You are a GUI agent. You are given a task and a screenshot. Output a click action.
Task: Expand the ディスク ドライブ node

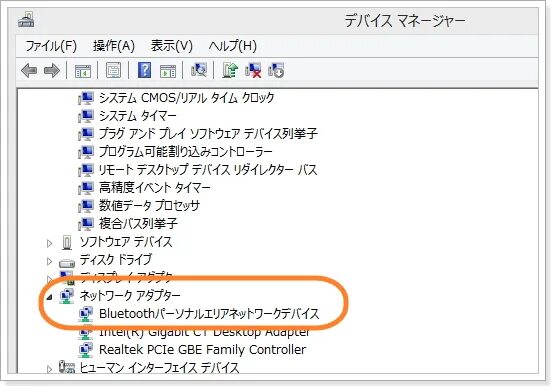pos(50,261)
